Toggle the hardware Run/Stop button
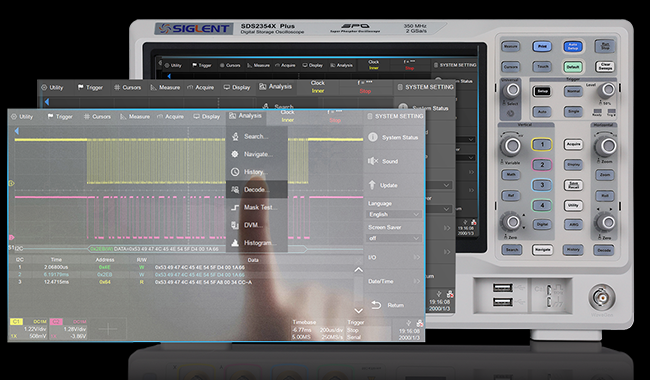Screen dimensions: 650x380 605,46
